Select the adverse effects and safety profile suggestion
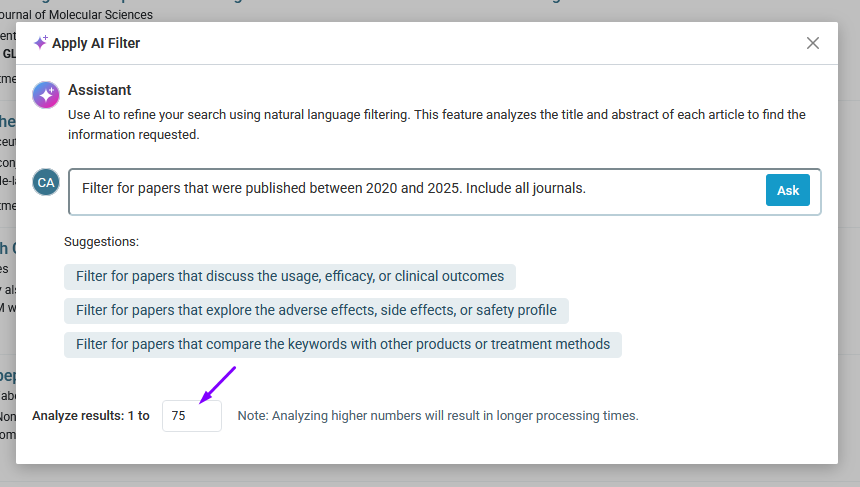This screenshot has height=487, width=860. 316,310
